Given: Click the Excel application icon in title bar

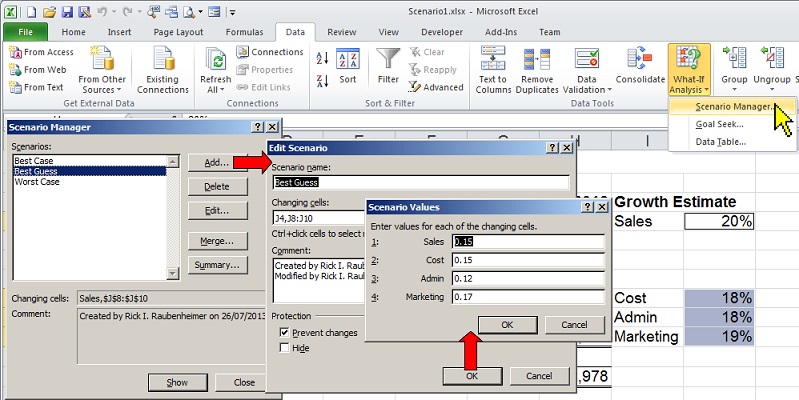Looking at the screenshot, I should [x=11, y=11].
